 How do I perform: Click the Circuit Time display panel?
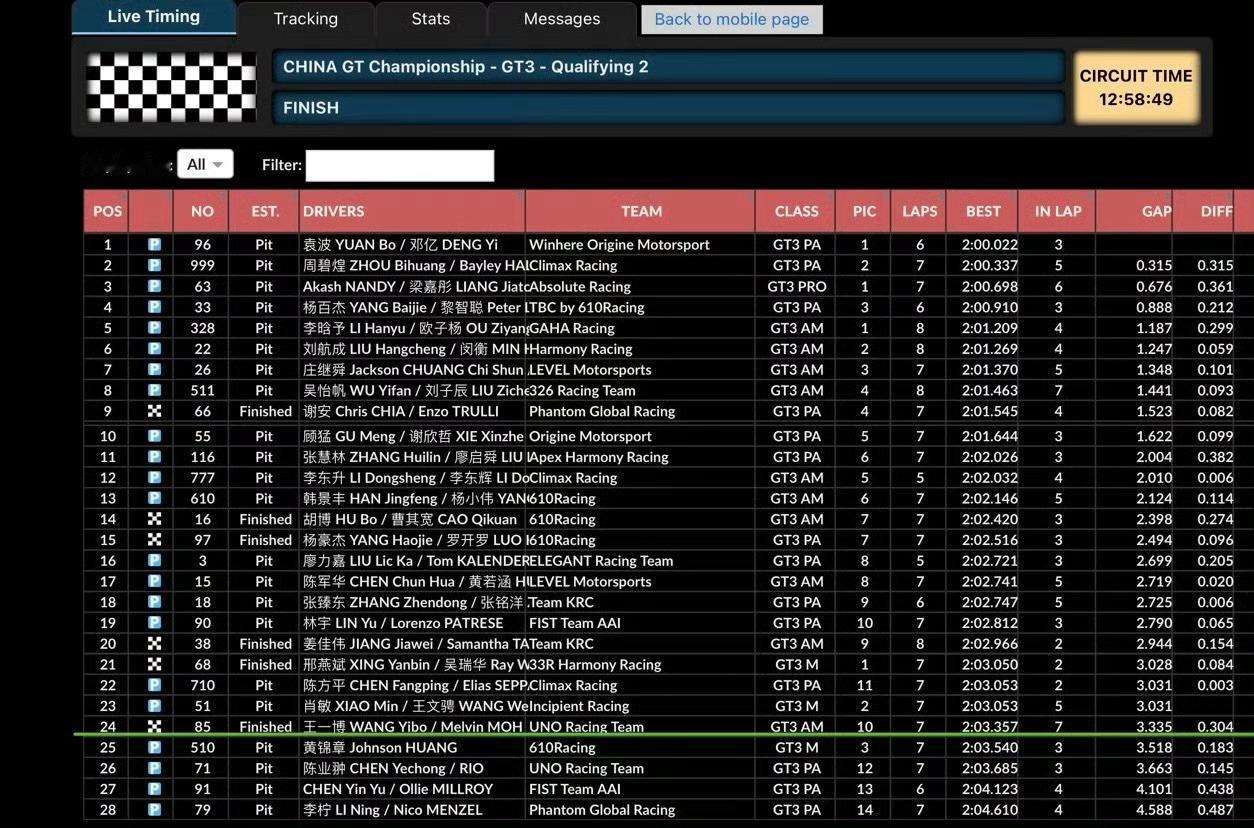1135,84
